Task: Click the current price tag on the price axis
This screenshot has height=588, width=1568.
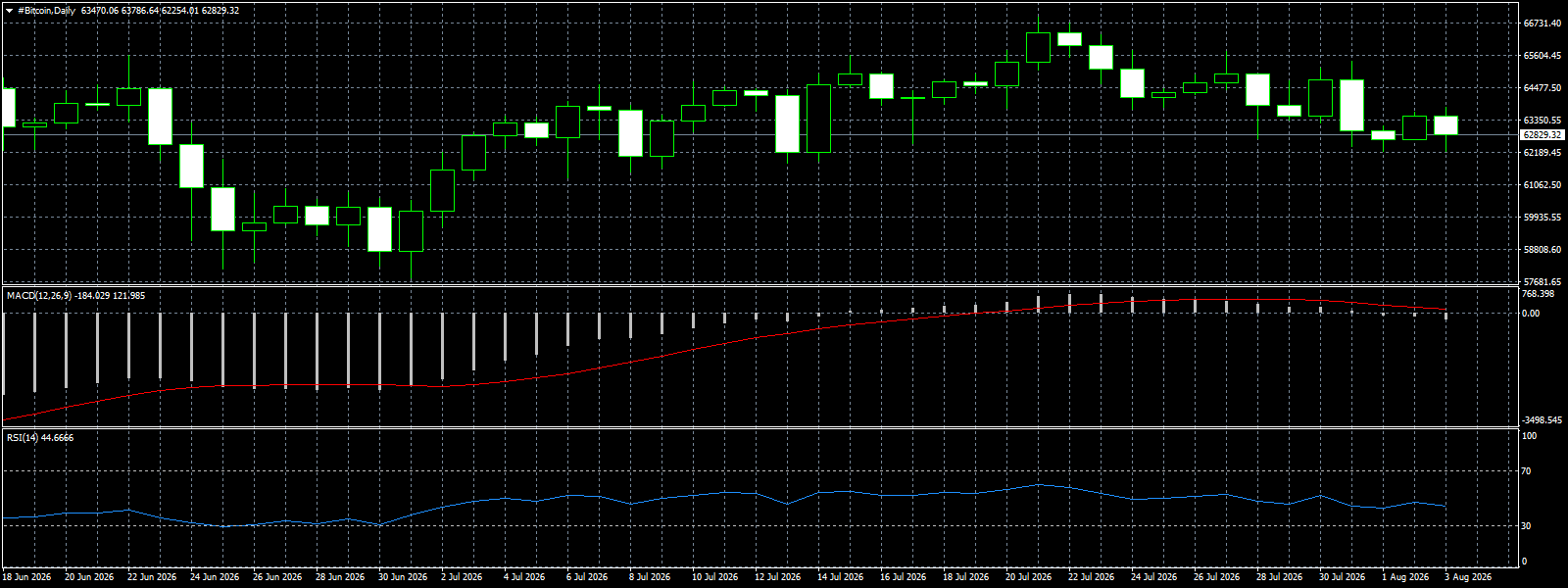Action: 1542,135
